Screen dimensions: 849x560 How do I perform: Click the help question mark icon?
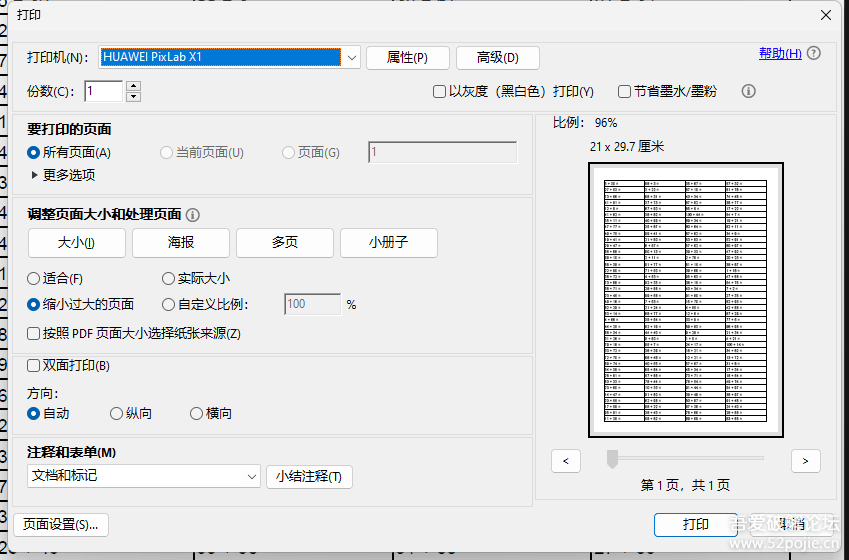814,53
